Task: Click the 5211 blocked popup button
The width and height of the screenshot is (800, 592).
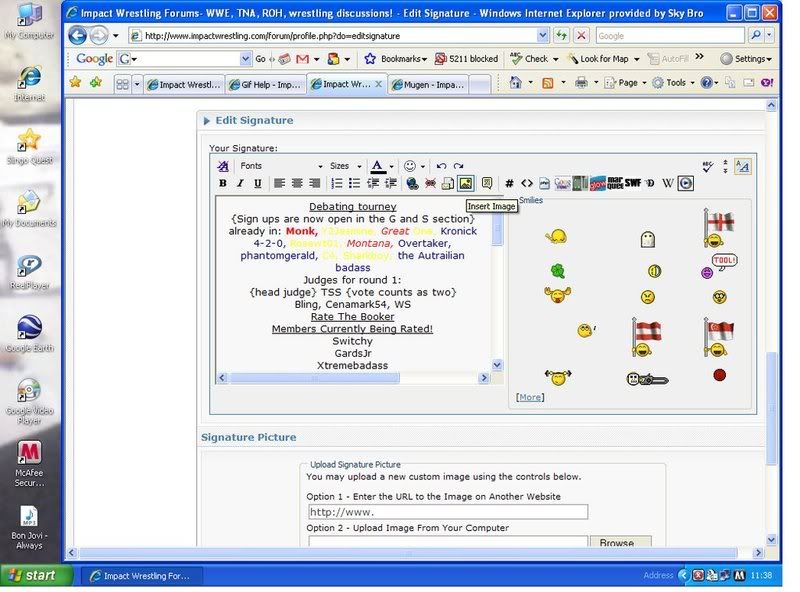Action: pos(466,59)
